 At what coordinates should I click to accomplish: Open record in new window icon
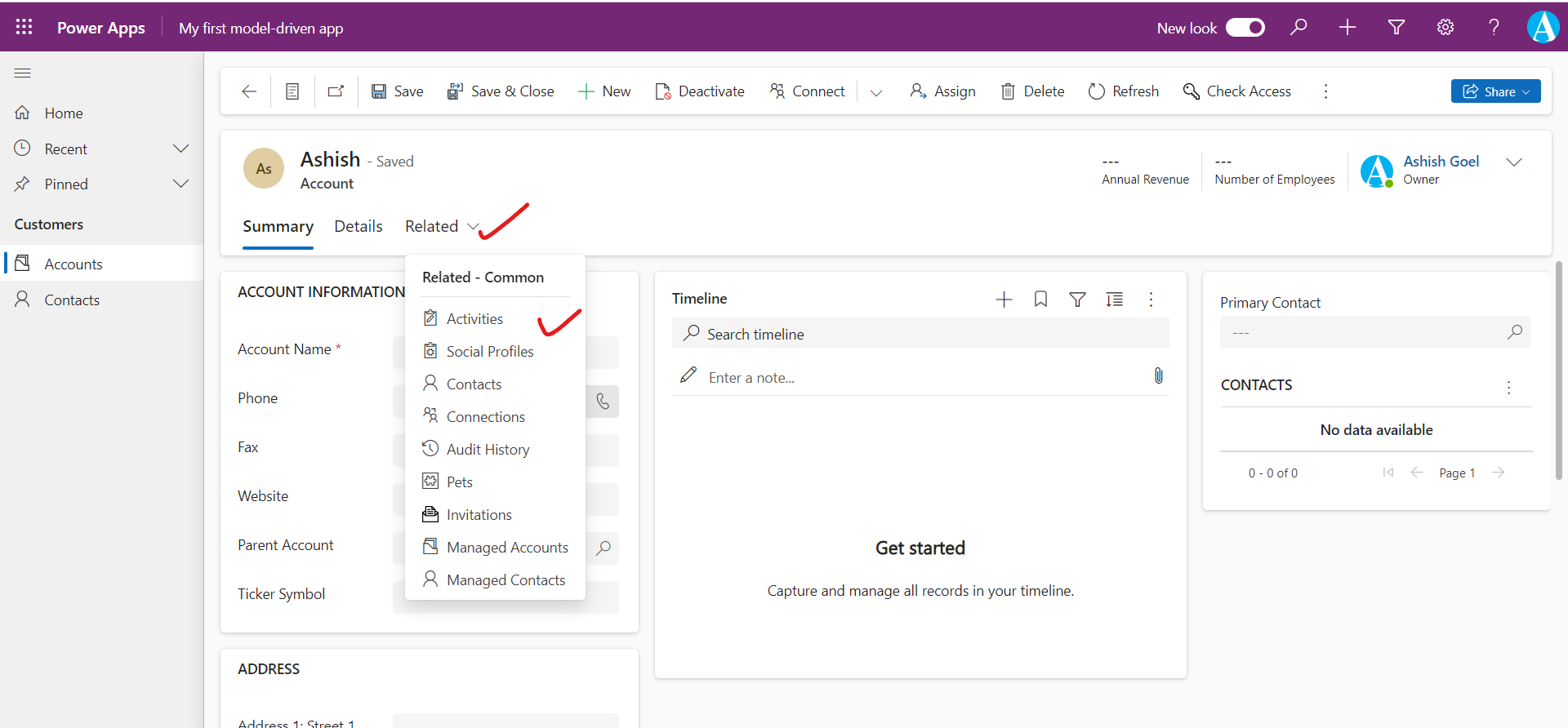click(x=336, y=91)
